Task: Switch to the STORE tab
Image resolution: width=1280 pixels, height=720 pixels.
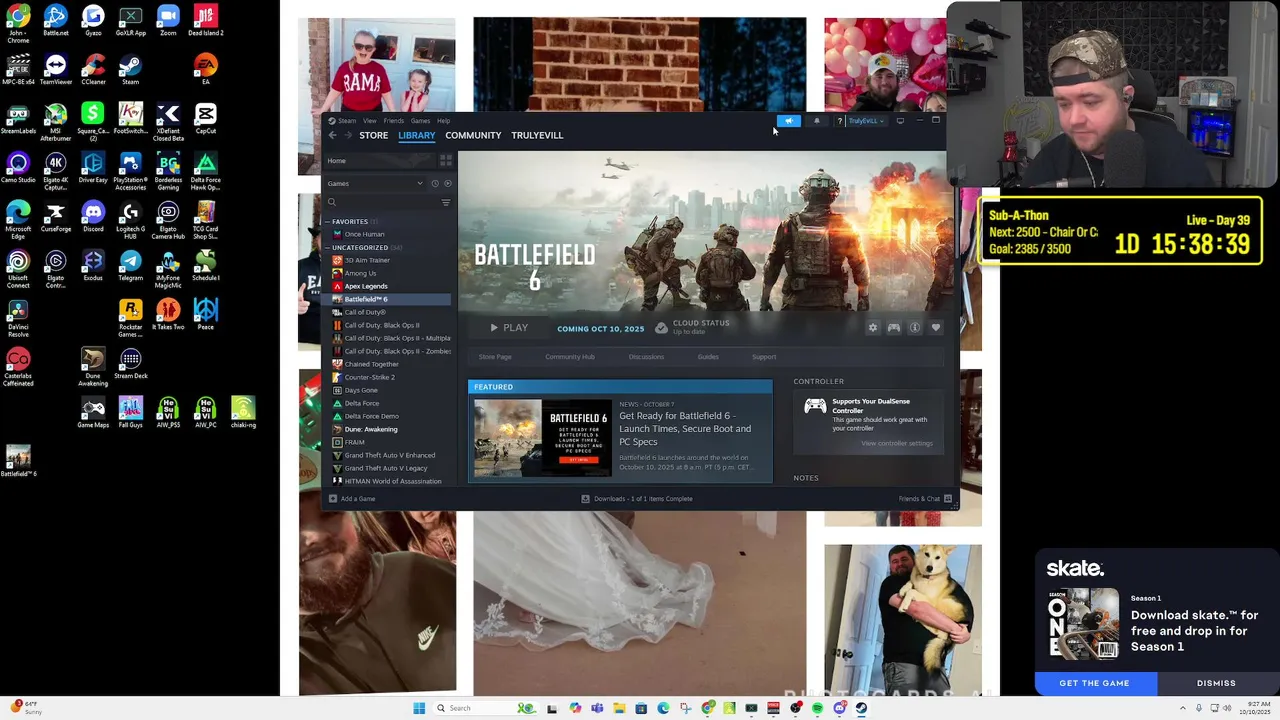Action: point(374,135)
